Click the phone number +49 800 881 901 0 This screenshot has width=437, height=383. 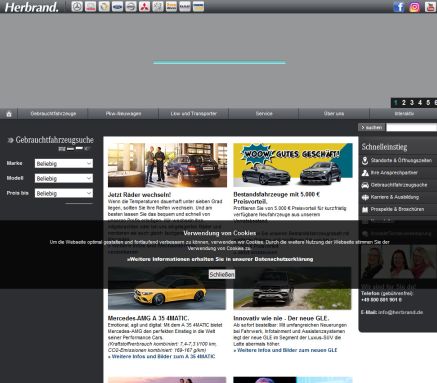381,300
